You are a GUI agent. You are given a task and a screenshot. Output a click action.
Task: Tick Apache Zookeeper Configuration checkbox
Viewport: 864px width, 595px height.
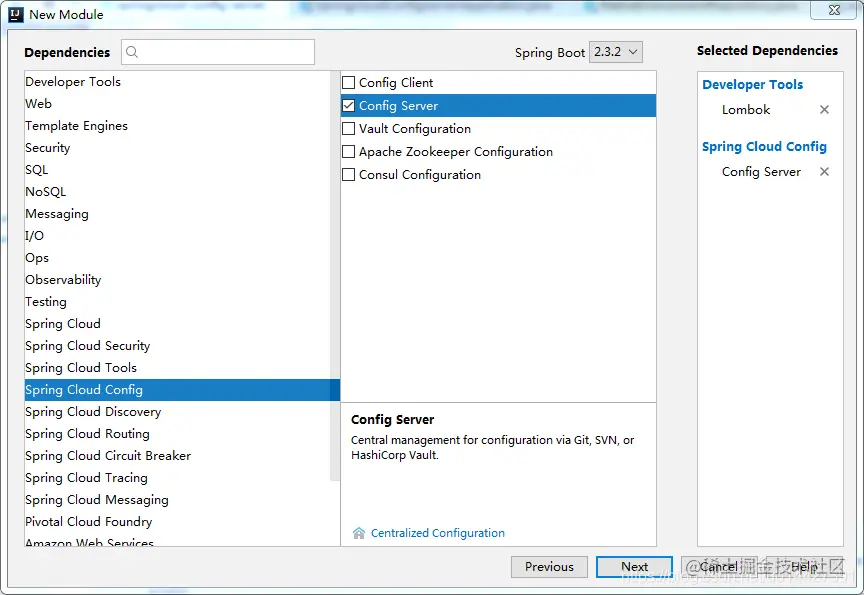348,152
